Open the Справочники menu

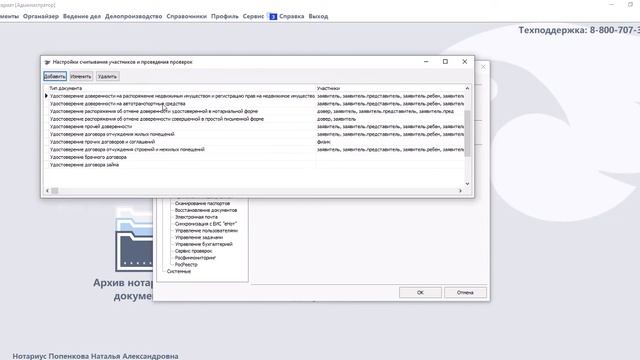click(187, 16)
